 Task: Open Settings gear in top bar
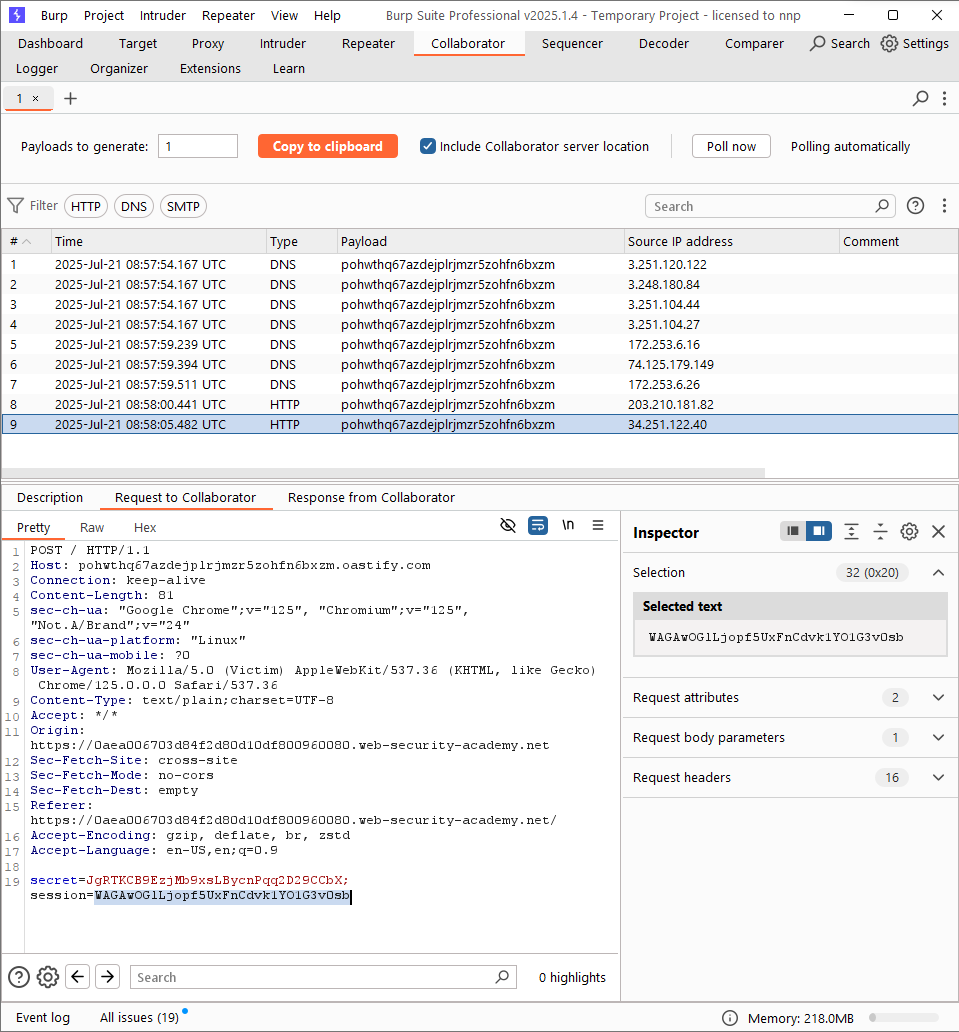pyautogui.click(x=889, y=43)
